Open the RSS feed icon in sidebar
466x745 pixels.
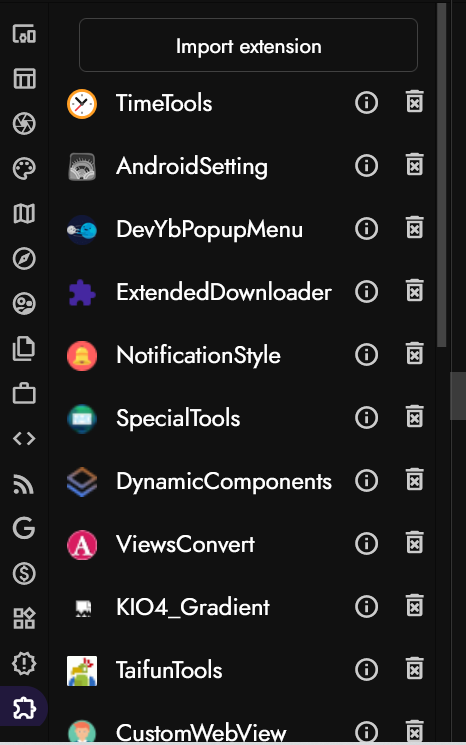[x=24, y=484]
